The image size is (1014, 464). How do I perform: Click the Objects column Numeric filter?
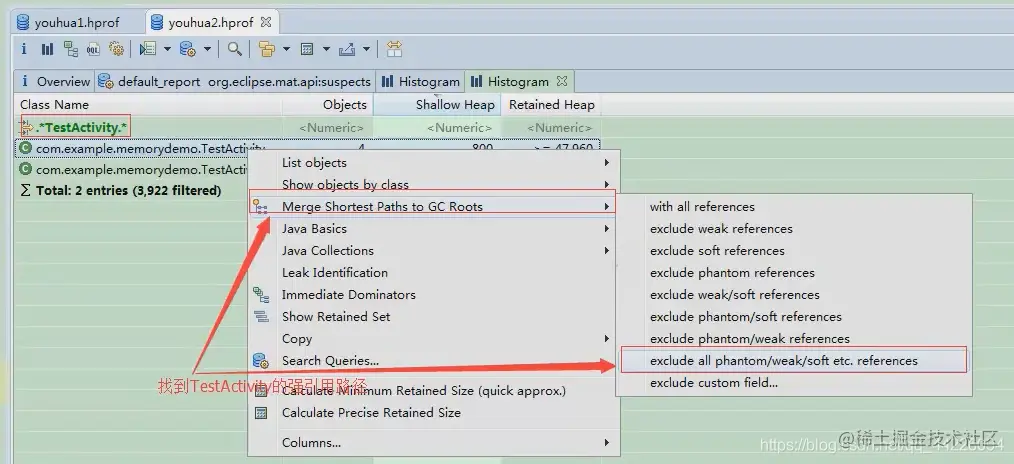tap(331, 128)
